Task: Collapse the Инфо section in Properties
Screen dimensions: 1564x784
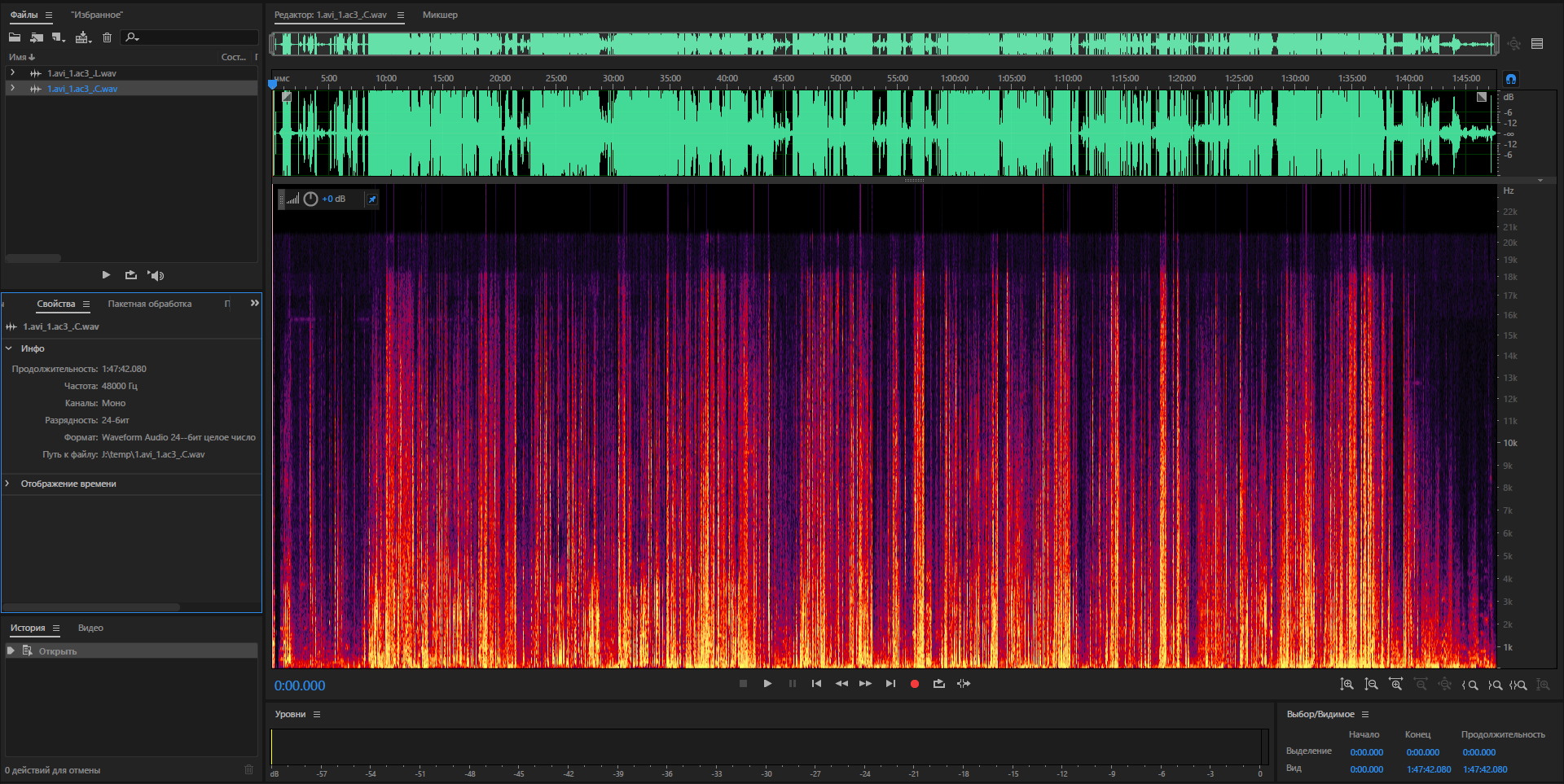Action: [x=9, y=348]
